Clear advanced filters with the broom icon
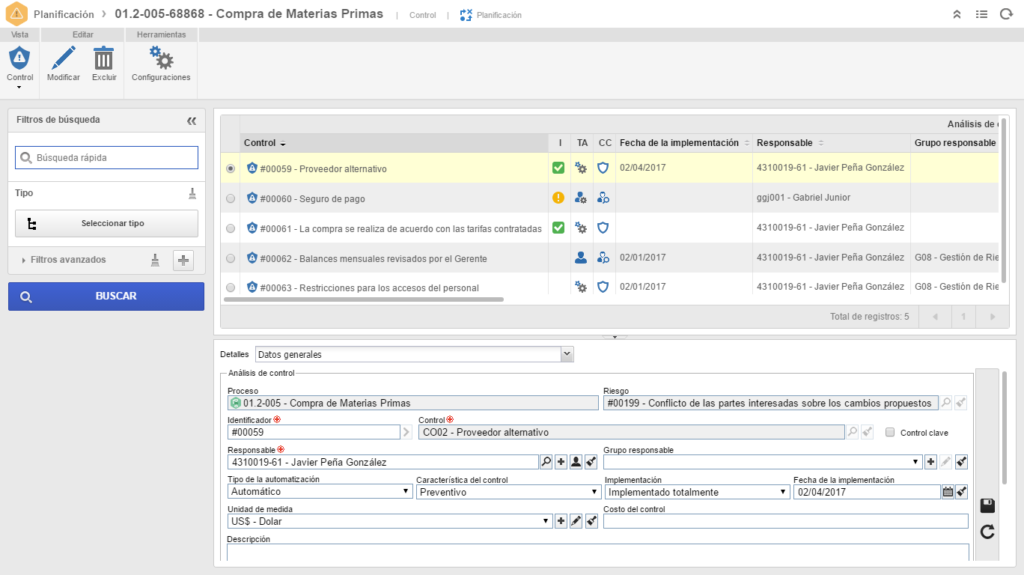The image size is (1024, 575). coord(155,260)
